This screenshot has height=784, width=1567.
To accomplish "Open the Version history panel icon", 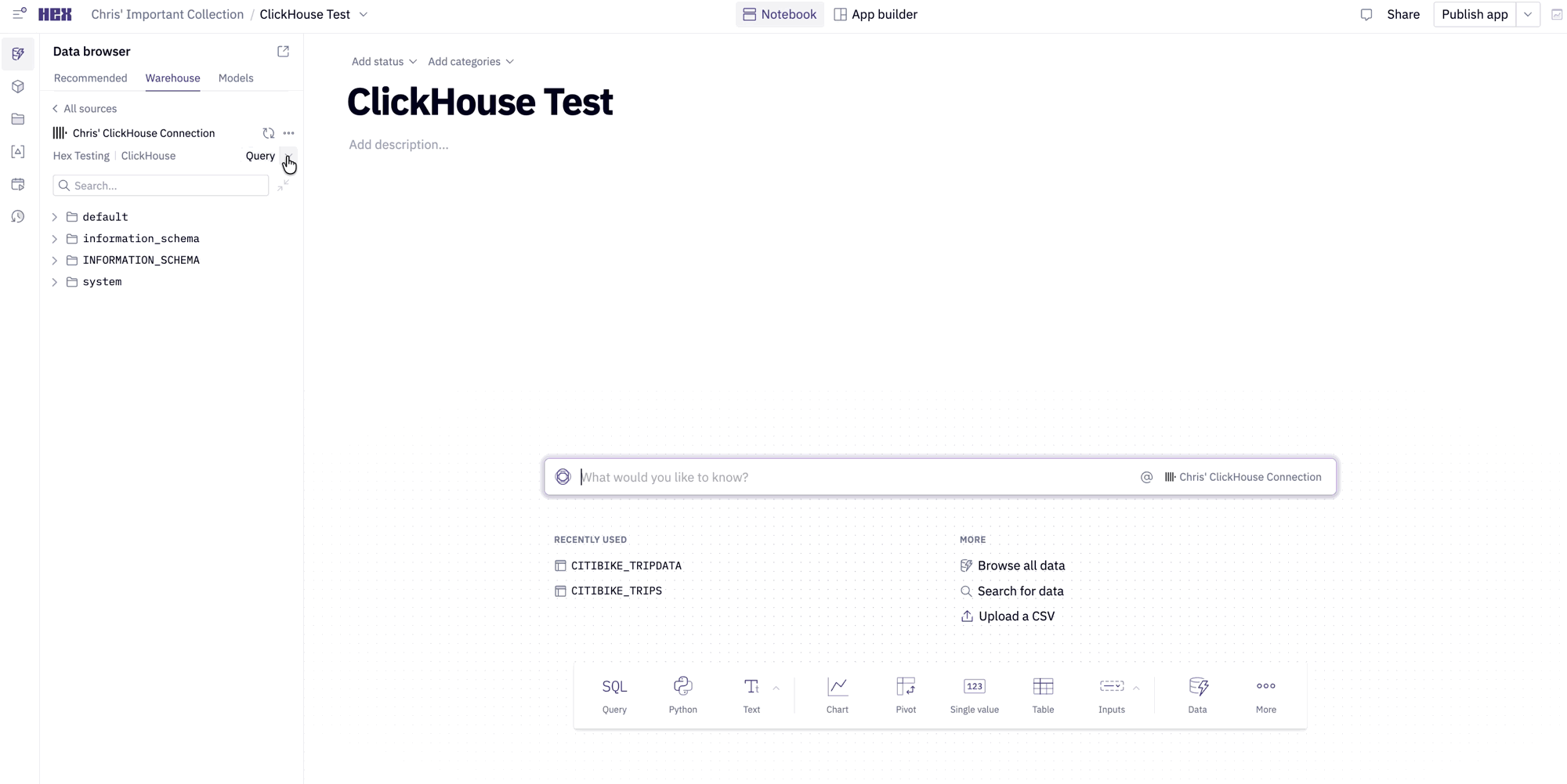I will click(x=18, y=217).
